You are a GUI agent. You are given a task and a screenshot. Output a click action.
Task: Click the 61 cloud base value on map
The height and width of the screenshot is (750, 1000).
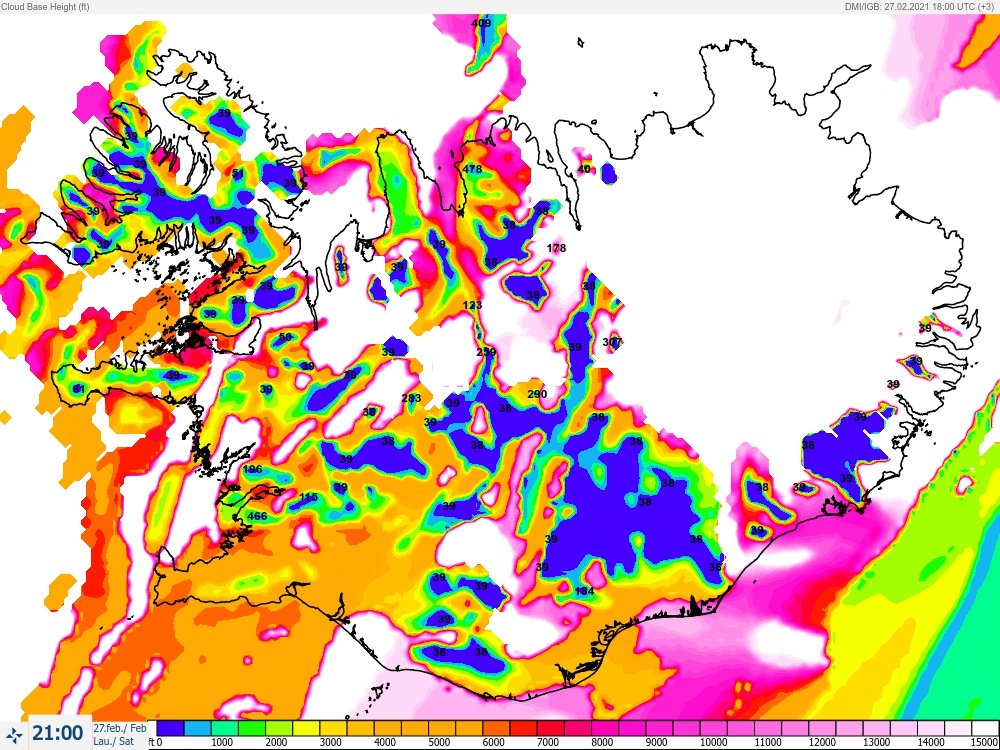[x=79, y=388]
